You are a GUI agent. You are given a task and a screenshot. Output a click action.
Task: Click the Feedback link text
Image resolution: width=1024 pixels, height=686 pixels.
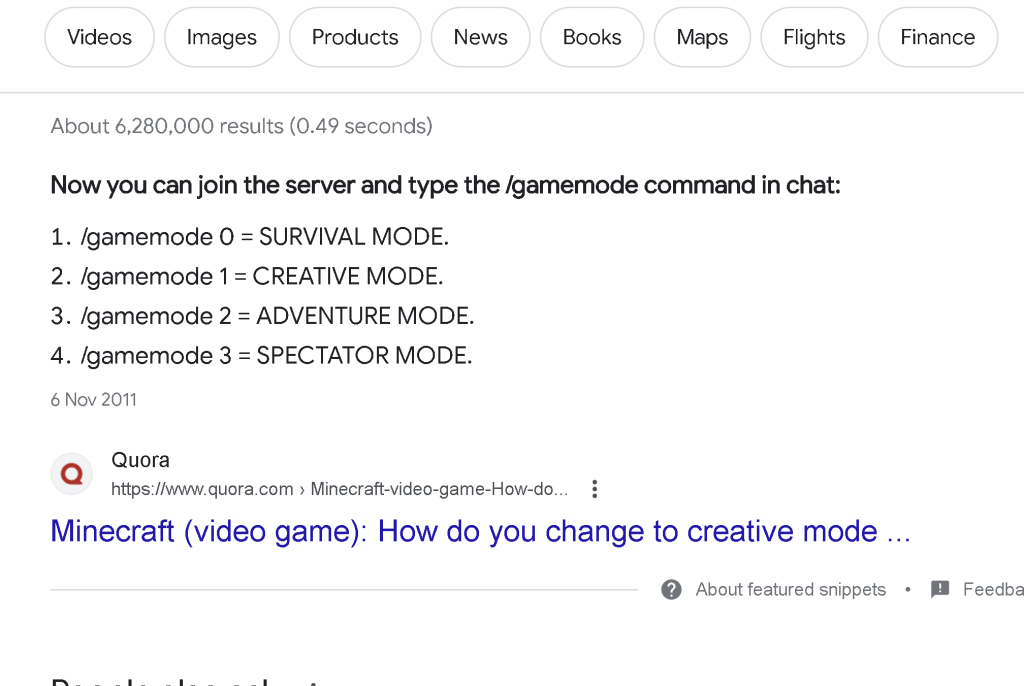pyautogui.click(x=993, y=589)
